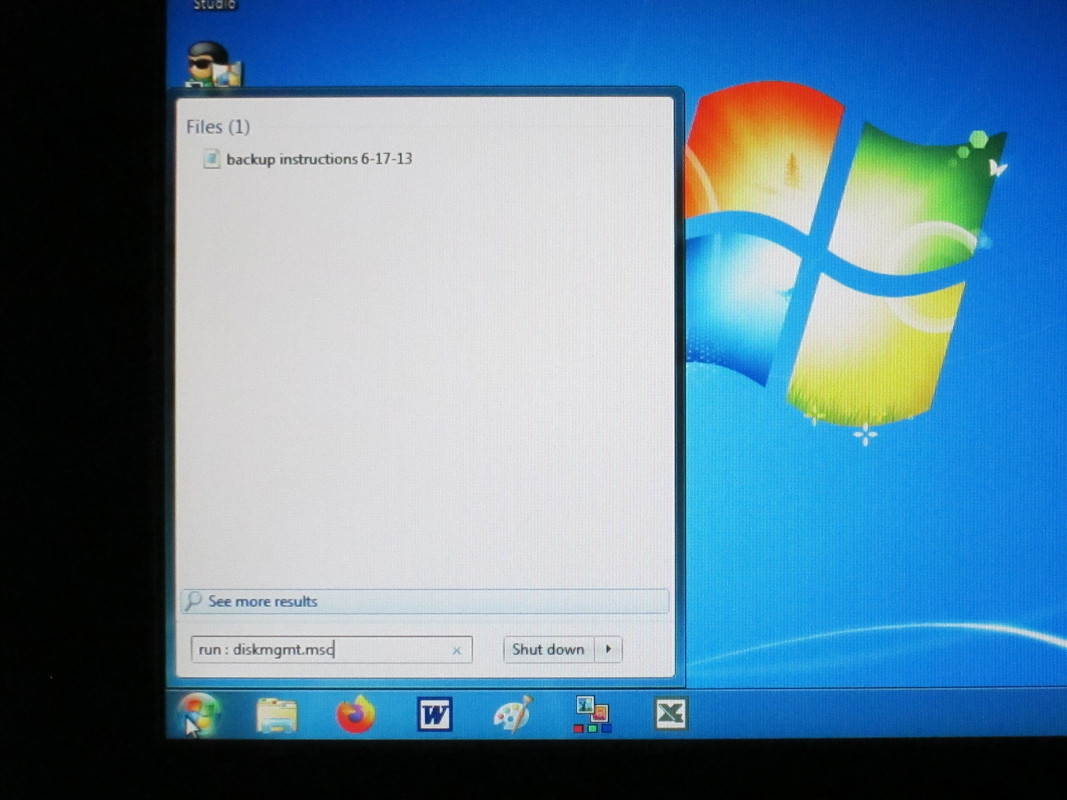This screenshot has width=1067, height=800.
Task: Click the magnifier icon beside See more results
Action: [193, 601]
